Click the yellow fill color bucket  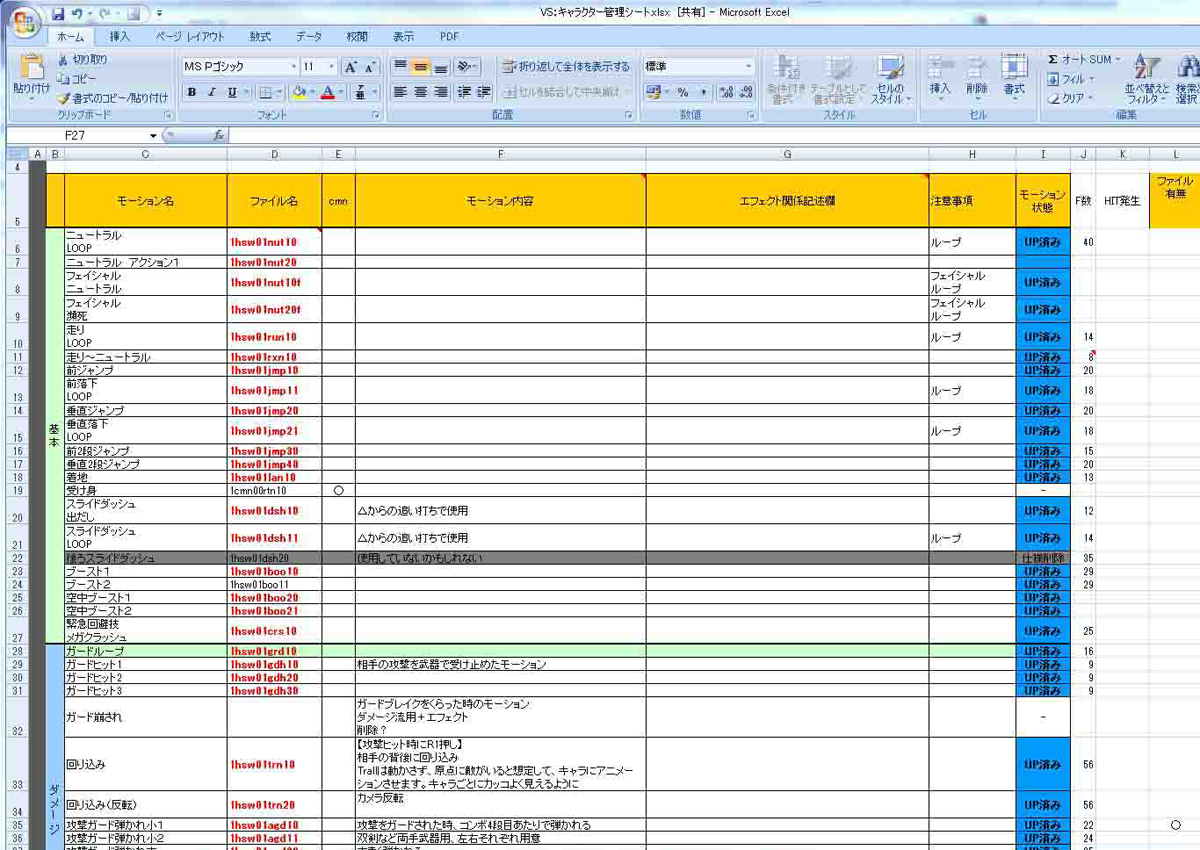click(x=298, y=92)
